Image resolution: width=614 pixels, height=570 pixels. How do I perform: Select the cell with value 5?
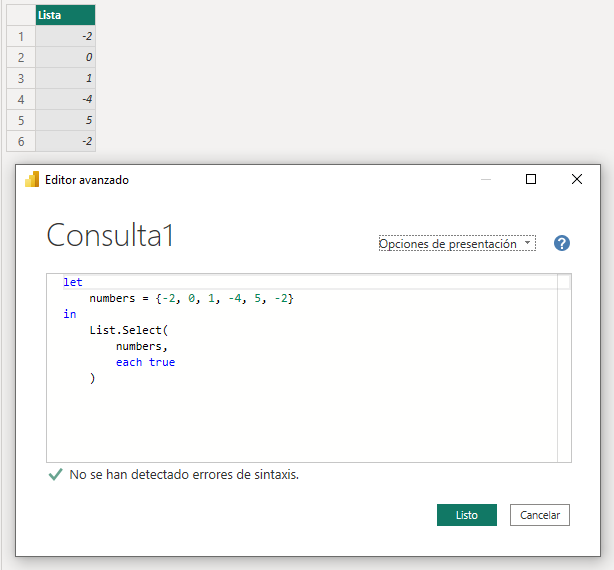[x=65, y=120]
